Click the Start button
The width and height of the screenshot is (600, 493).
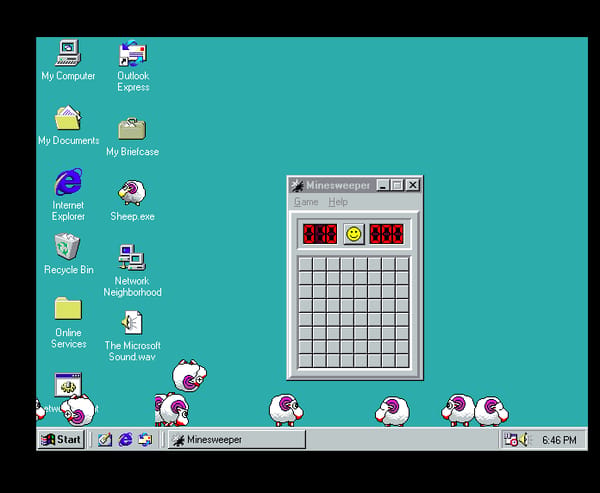[61, 439]
